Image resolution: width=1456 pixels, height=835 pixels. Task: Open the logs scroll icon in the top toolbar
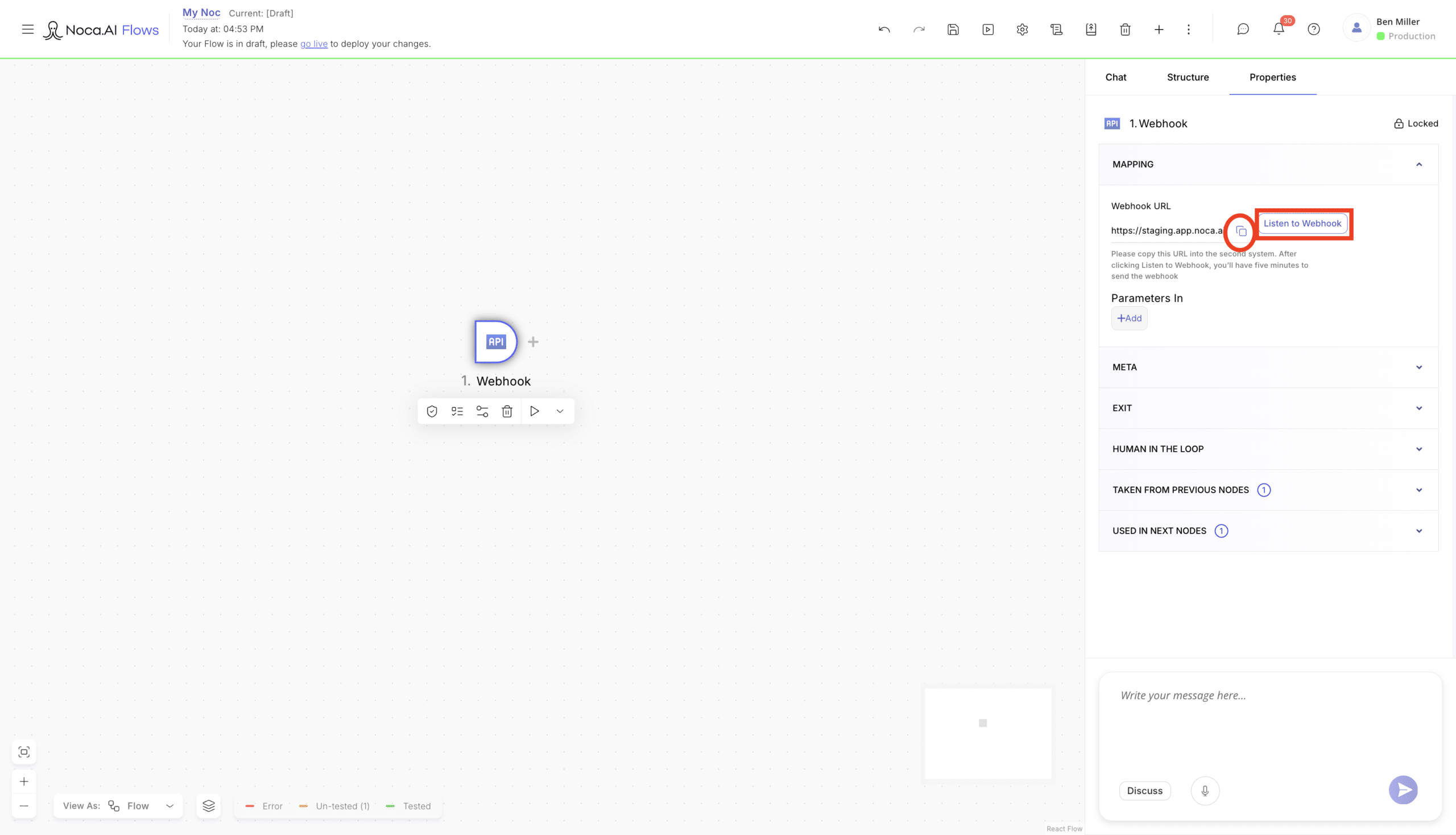click(x=1056, y=29)
